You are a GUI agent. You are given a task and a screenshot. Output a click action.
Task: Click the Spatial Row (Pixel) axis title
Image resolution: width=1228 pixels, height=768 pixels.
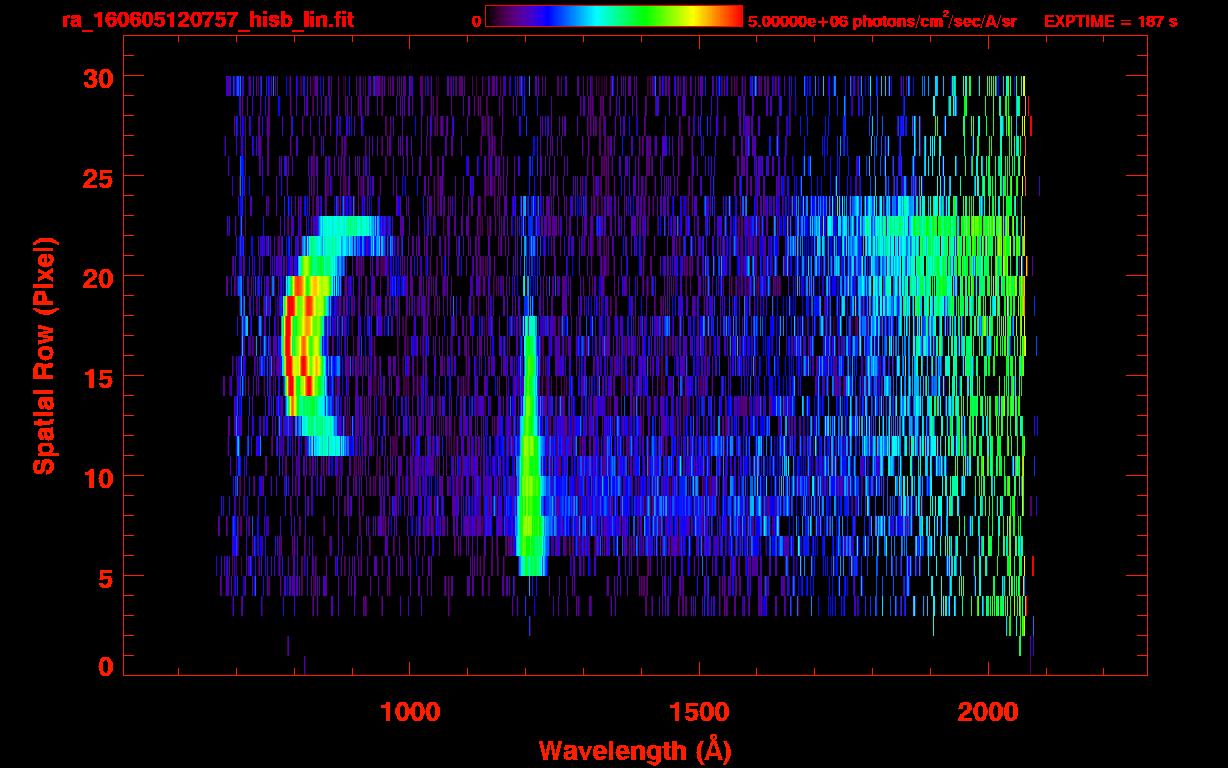44,356
